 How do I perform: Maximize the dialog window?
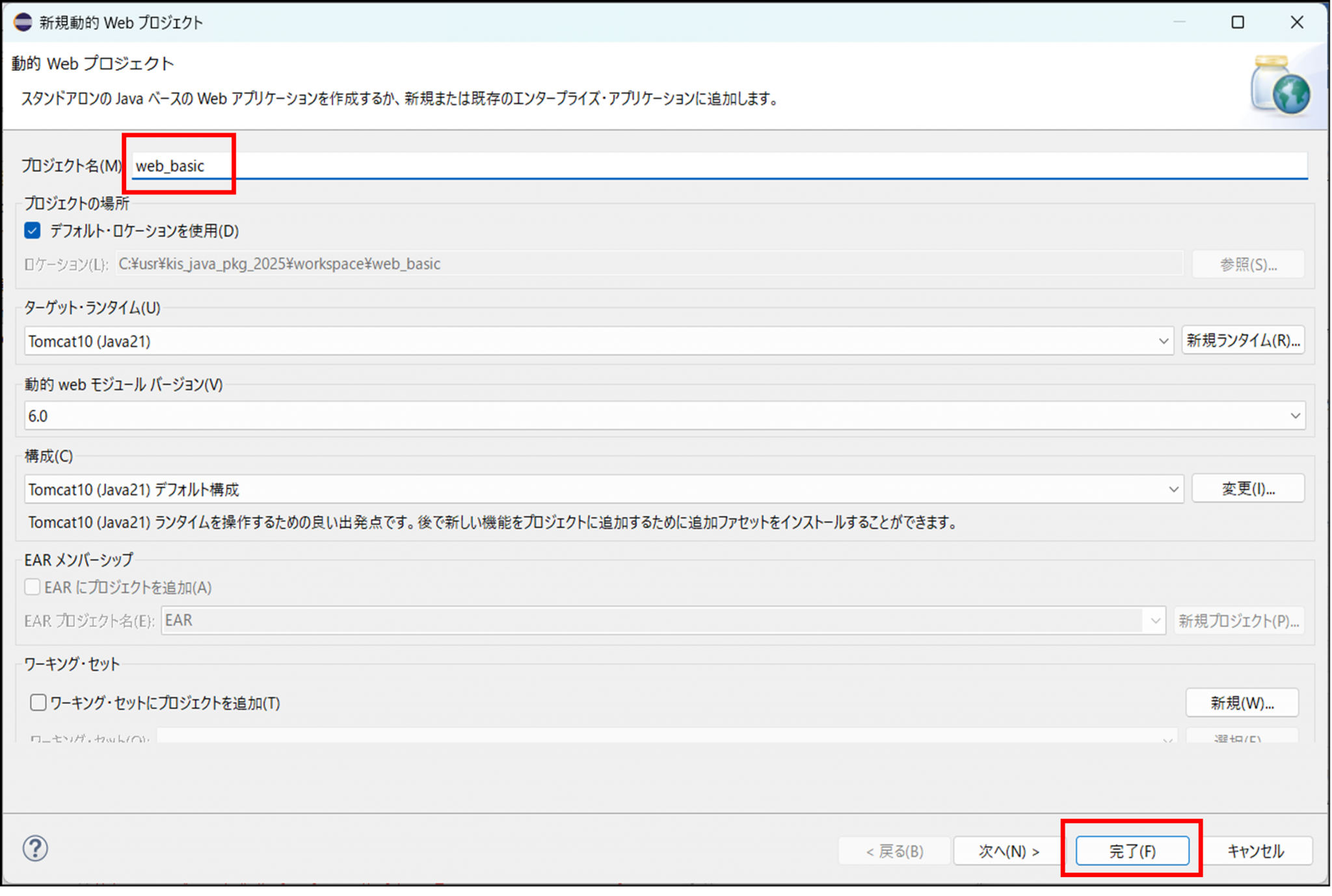1238,22
